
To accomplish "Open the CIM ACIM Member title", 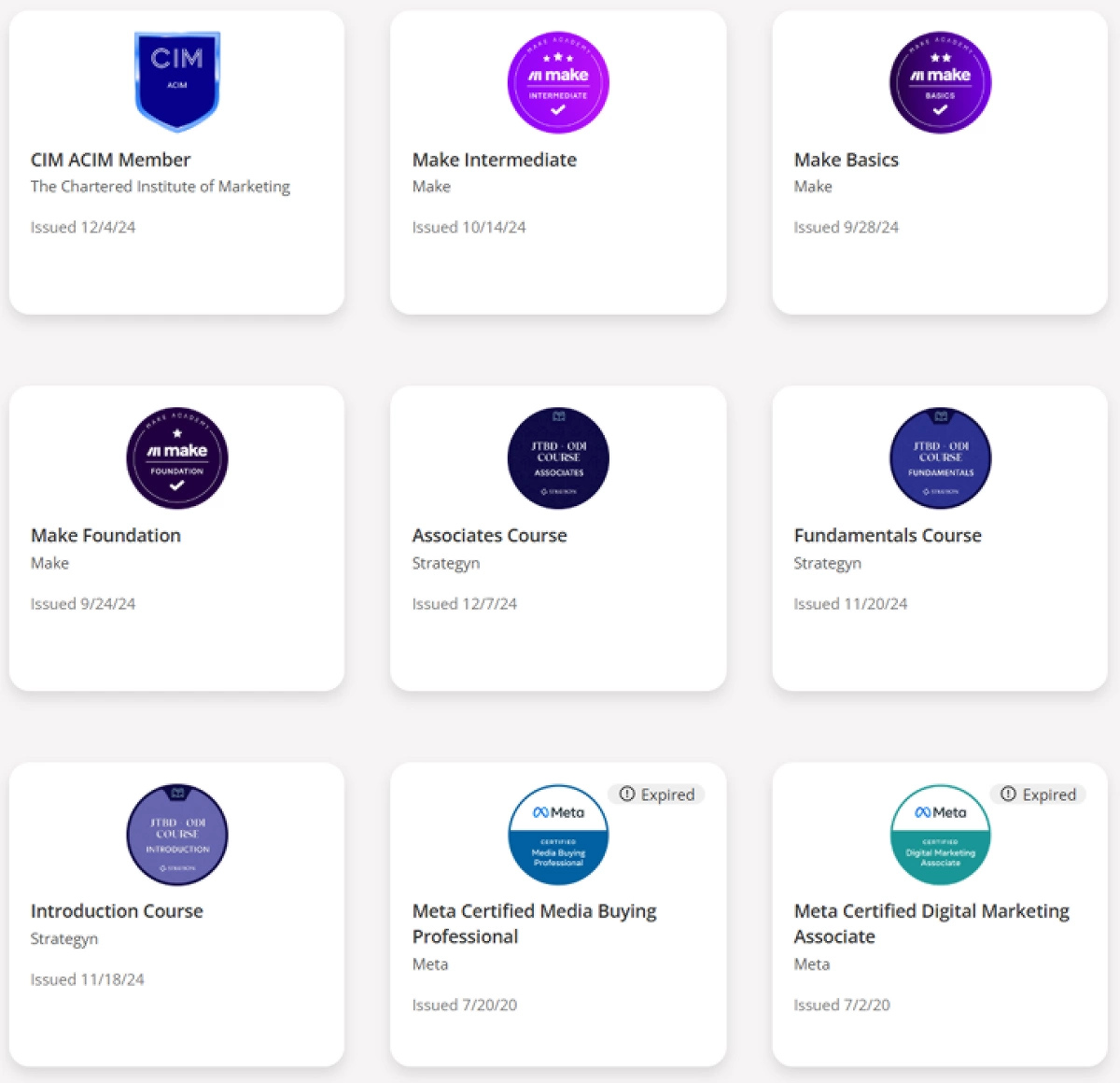I will [x=110, y=160].
